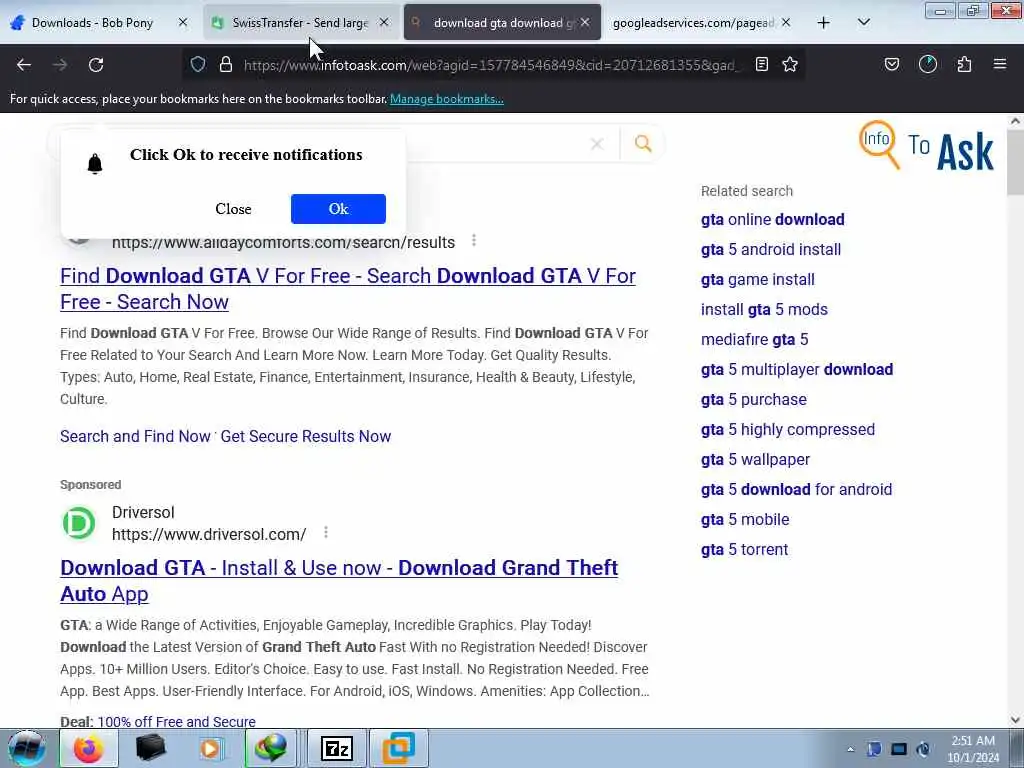This screenshot has width=1024, height=768.
Task: Click the page scrollbar down arrow
Action: (1015, 720)
